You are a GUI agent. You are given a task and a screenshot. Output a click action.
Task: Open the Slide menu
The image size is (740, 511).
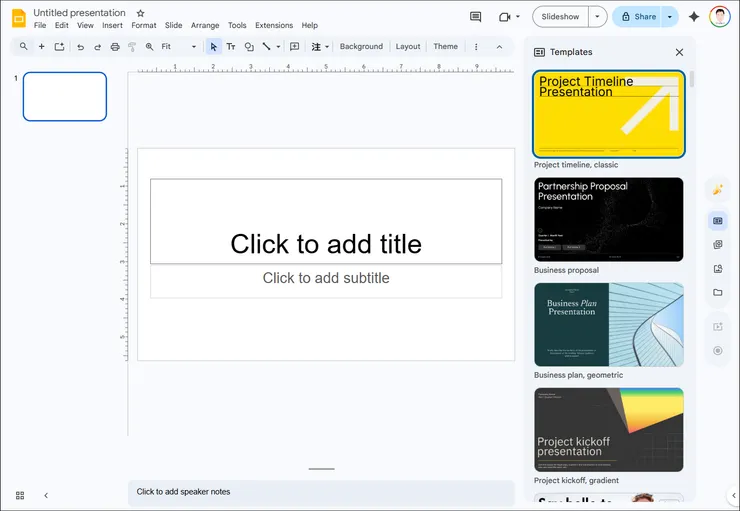[173, 25]
